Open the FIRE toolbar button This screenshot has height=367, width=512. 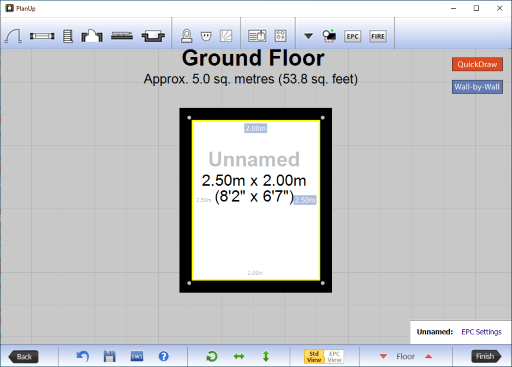coord(378,36)
